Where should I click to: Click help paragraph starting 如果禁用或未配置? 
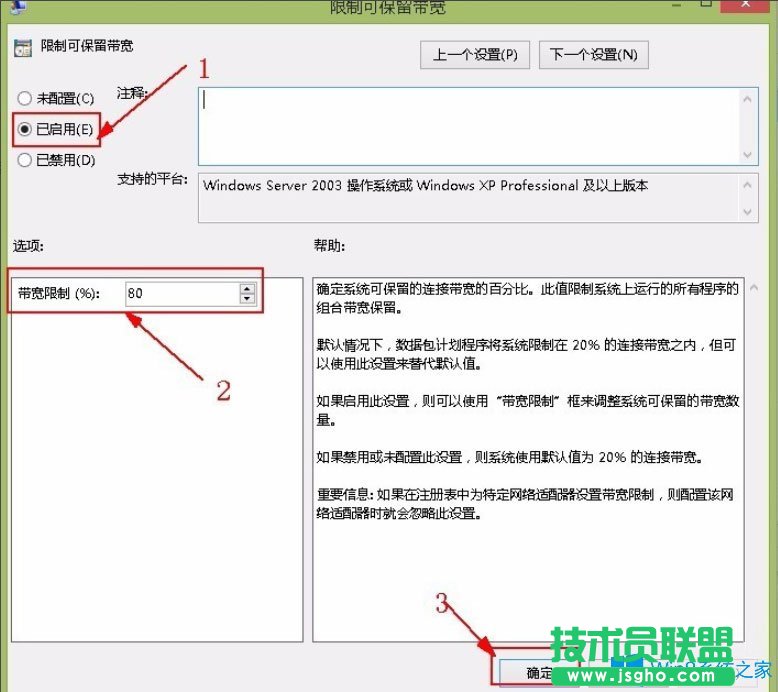pyautogui.click(x=510, y=457)
